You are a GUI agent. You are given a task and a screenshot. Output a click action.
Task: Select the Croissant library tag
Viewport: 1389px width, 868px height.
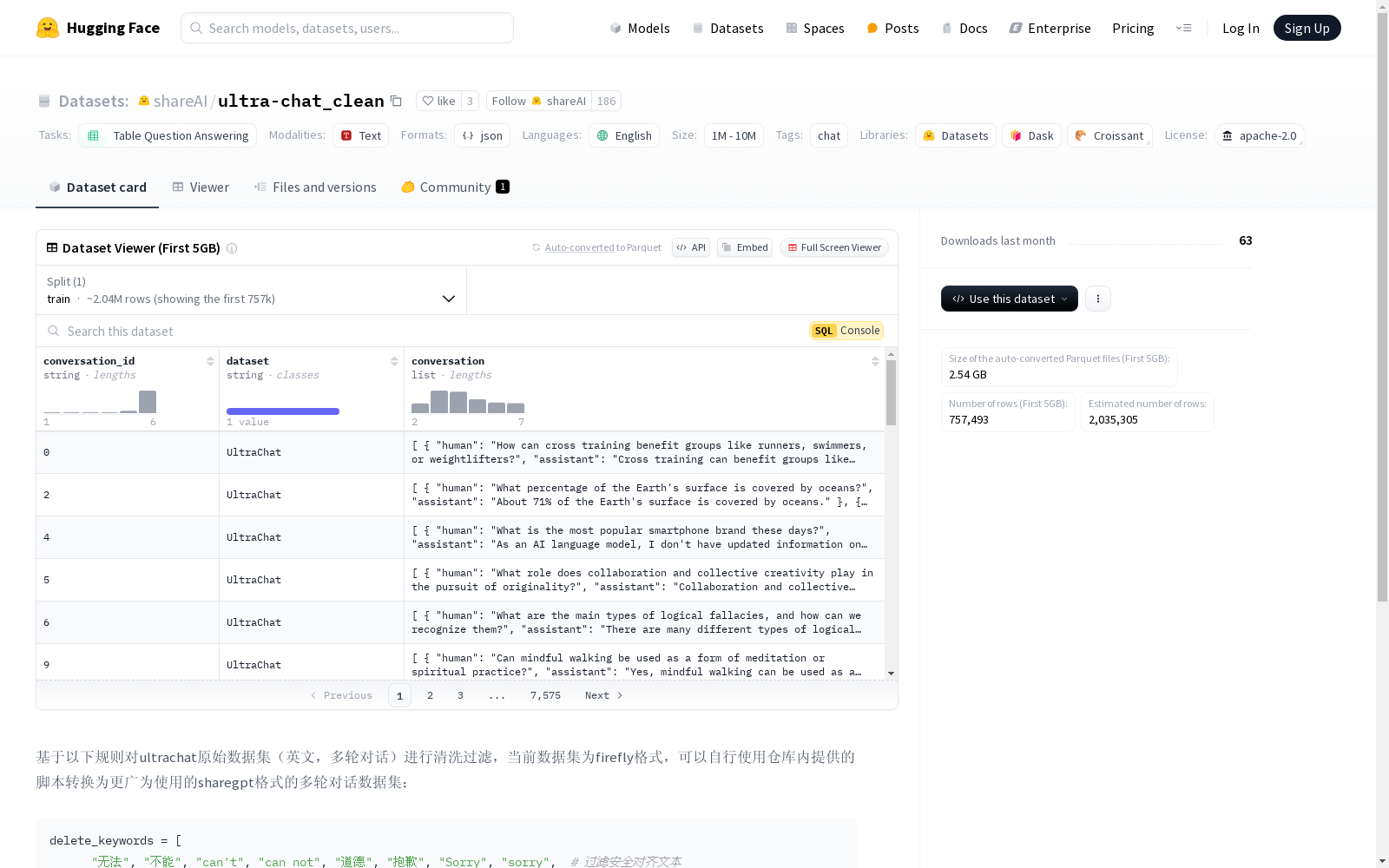(1109, 135)
